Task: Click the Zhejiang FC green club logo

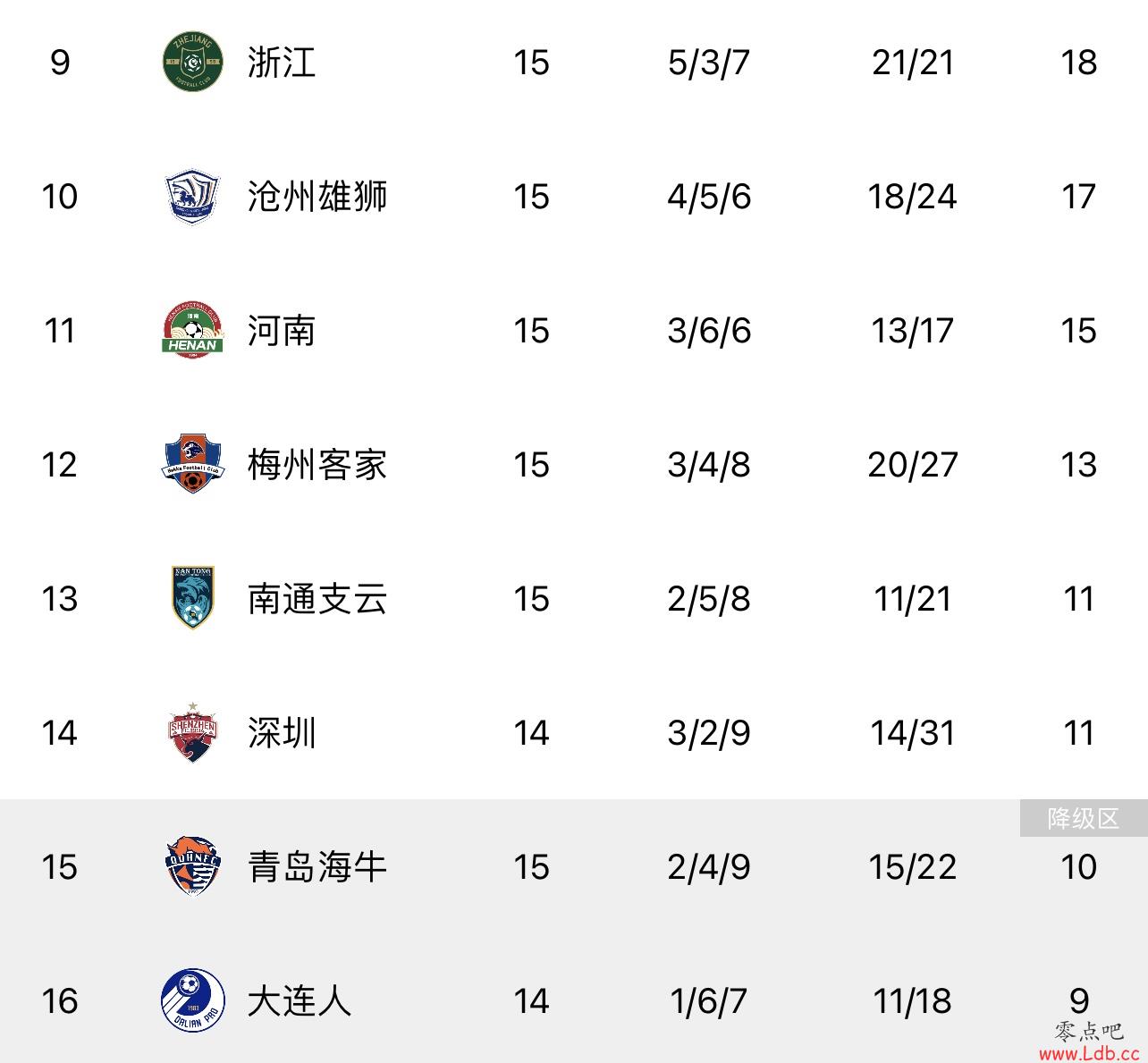Action: click(192, 62)
